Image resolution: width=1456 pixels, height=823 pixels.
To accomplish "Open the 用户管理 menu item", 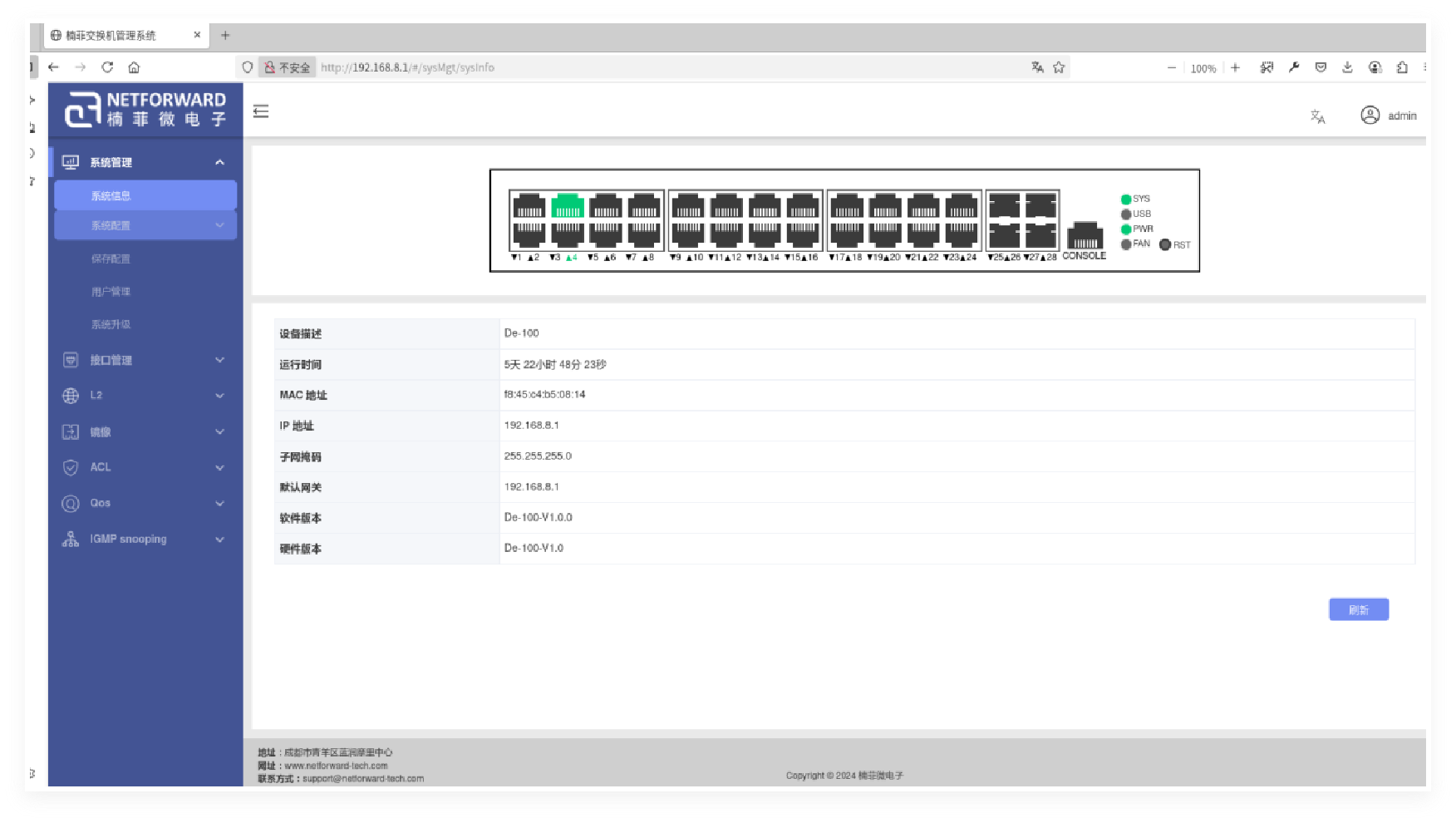I will pos(111,292).
